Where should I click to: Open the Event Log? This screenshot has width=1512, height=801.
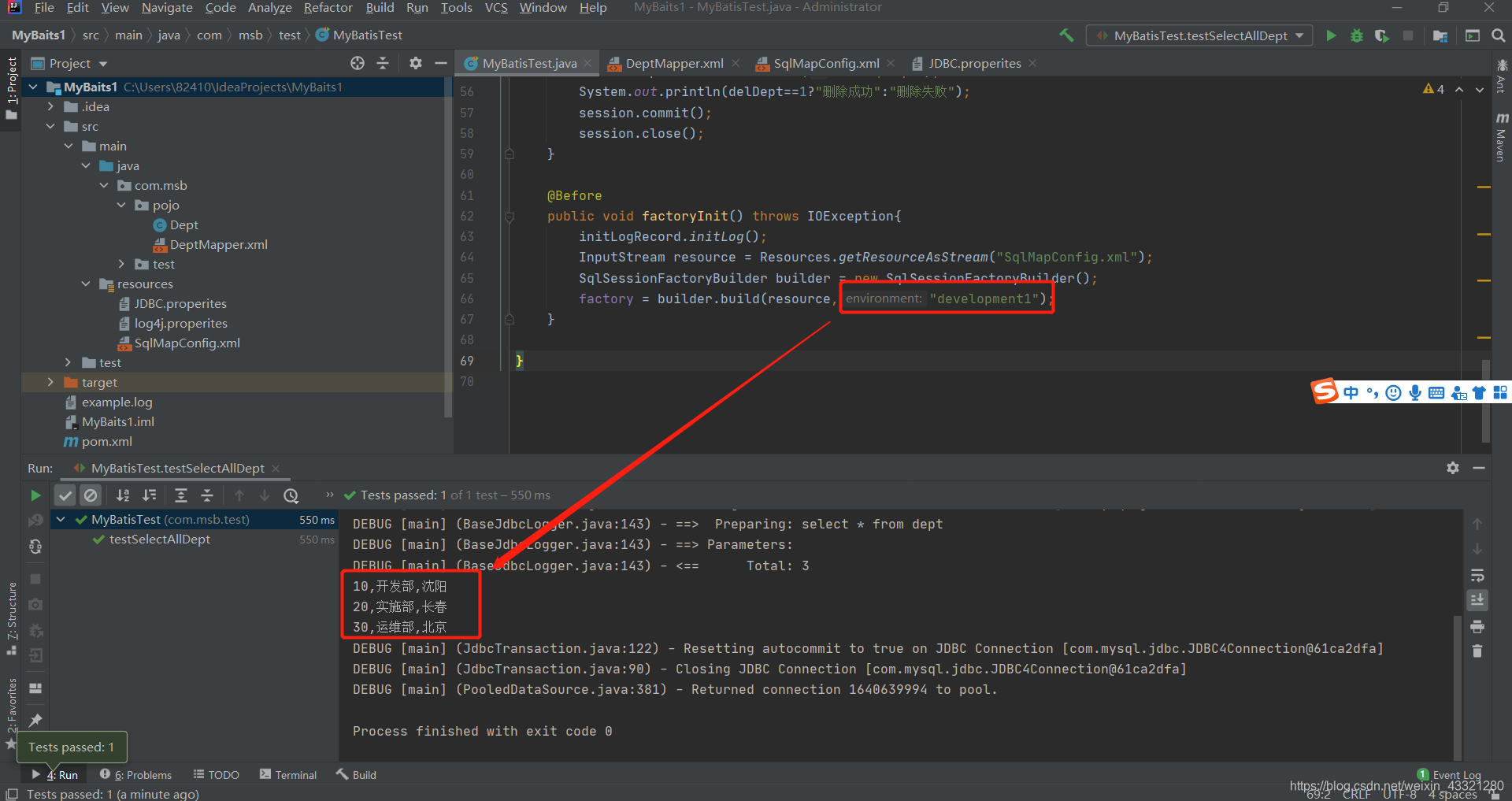click(x=1449, y=775)
